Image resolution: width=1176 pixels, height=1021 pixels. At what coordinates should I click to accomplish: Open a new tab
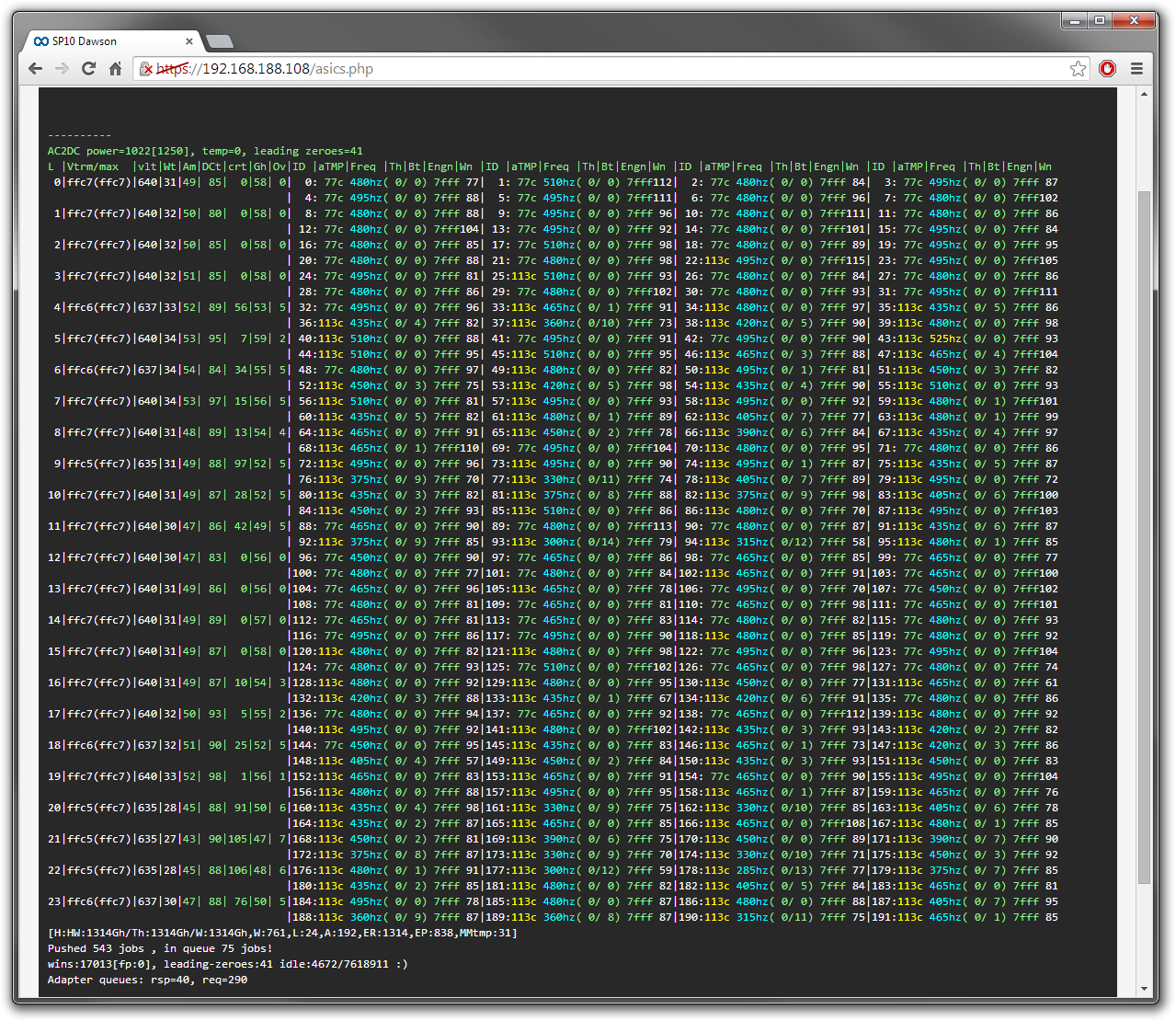(219, 41)
